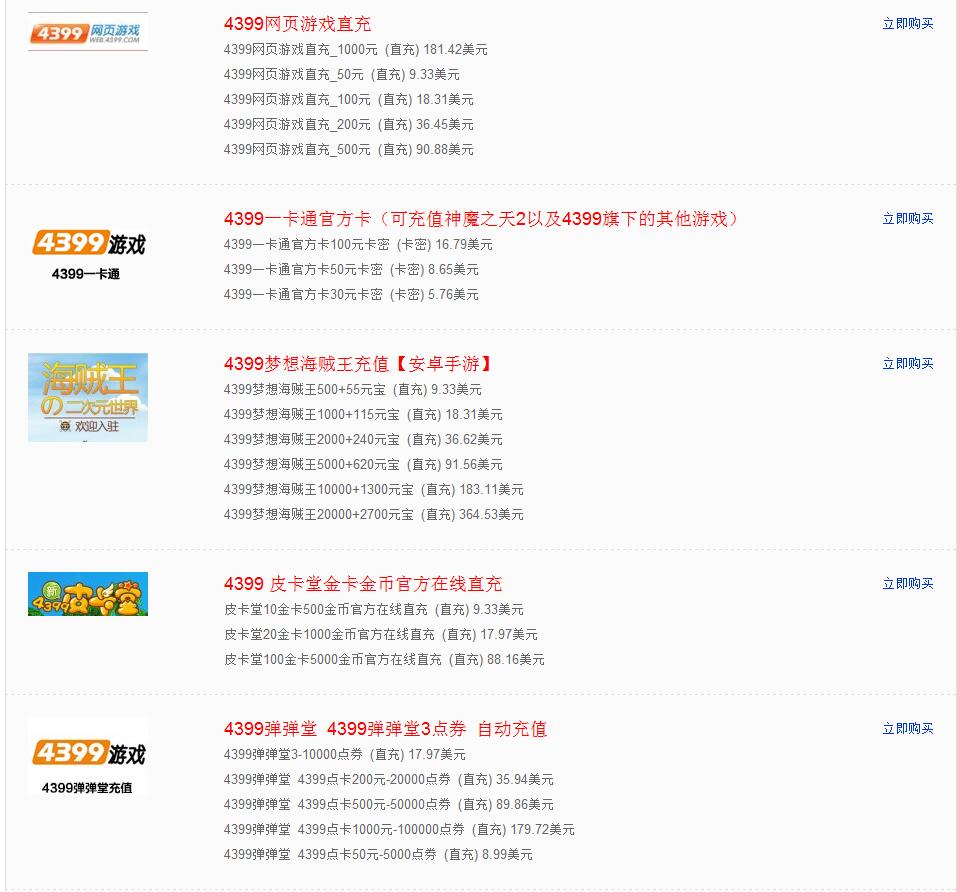Select 4399一卡通官方卡100元卡密 option
Image resolution: width=957 pixels, height=892 pixels.
(x=358, y=245)
